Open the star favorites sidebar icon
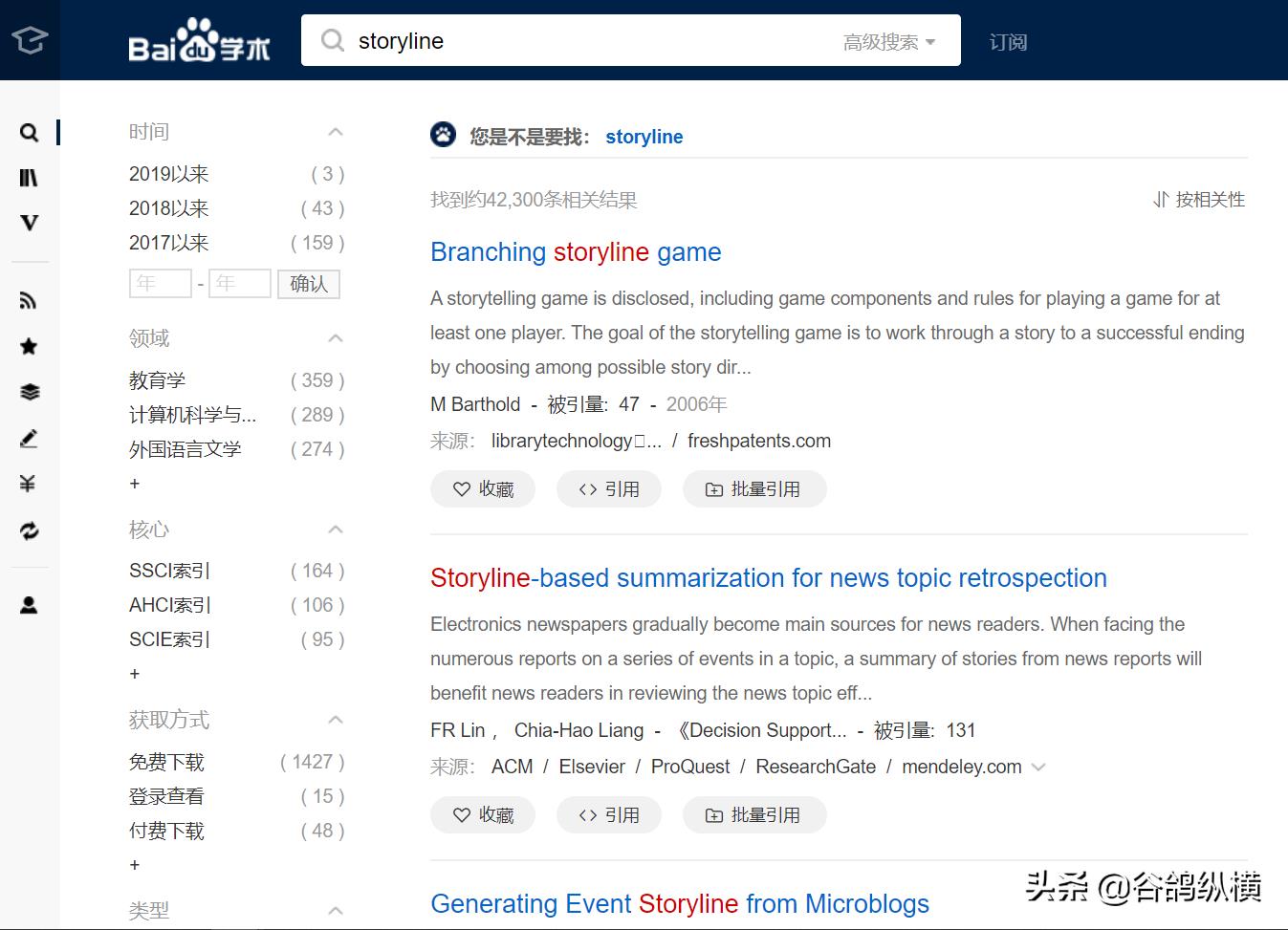Image resolution: width=1288 pixels, height=930 pixels. [30, 346]
